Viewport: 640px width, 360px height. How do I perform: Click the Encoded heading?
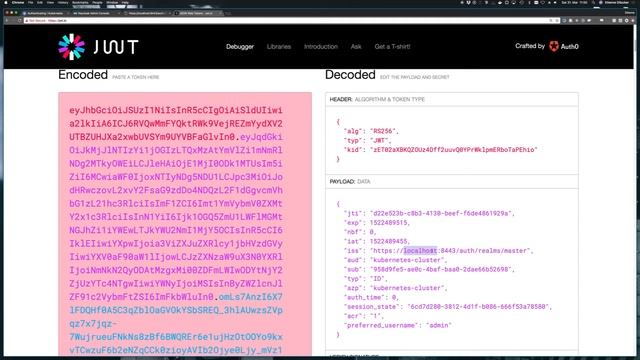pyautogui.click(x=83, y=75)
